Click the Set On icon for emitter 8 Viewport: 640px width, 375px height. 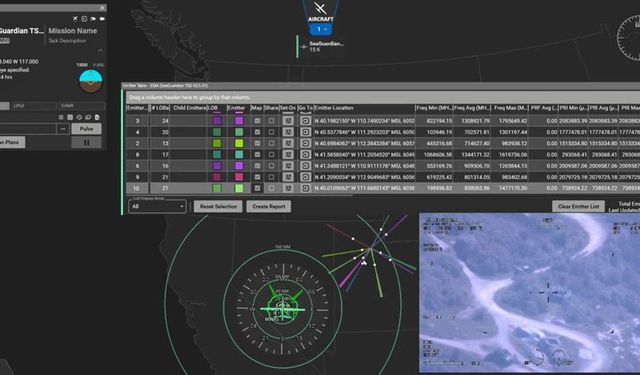(288, 155)
